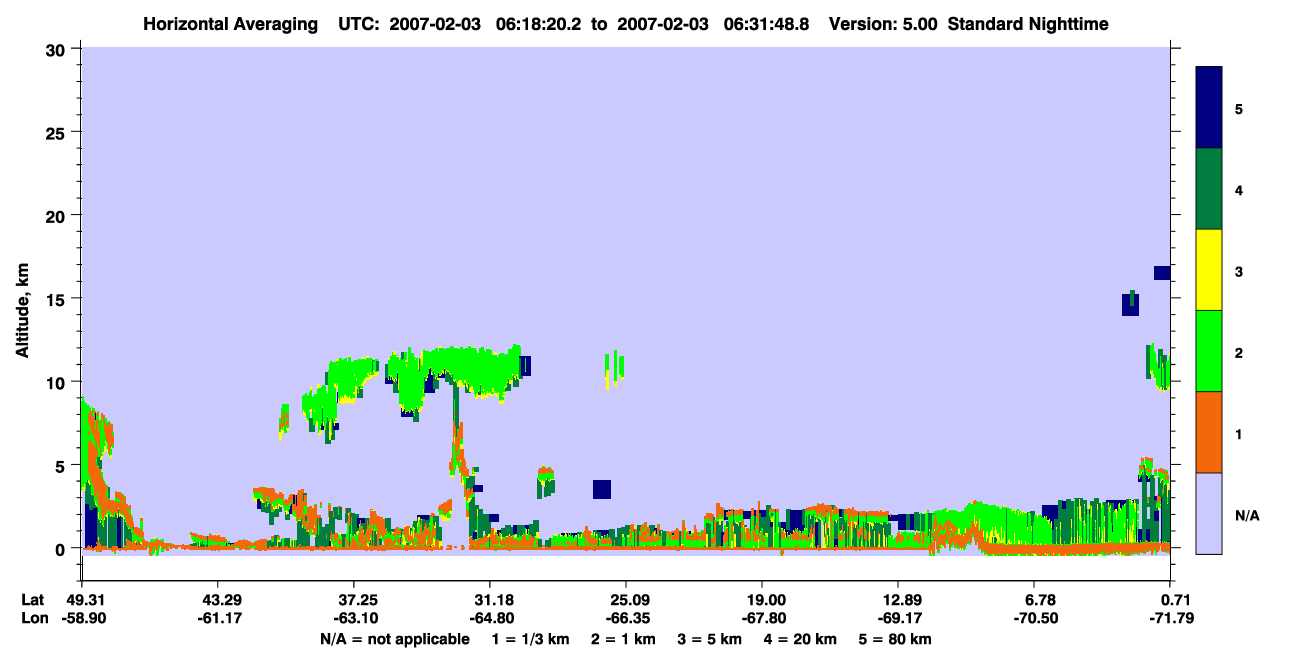Screen dimensions: 1300x667
Task: Click the color bar label 'N/A'
Action: click(x=1246, y=516)
